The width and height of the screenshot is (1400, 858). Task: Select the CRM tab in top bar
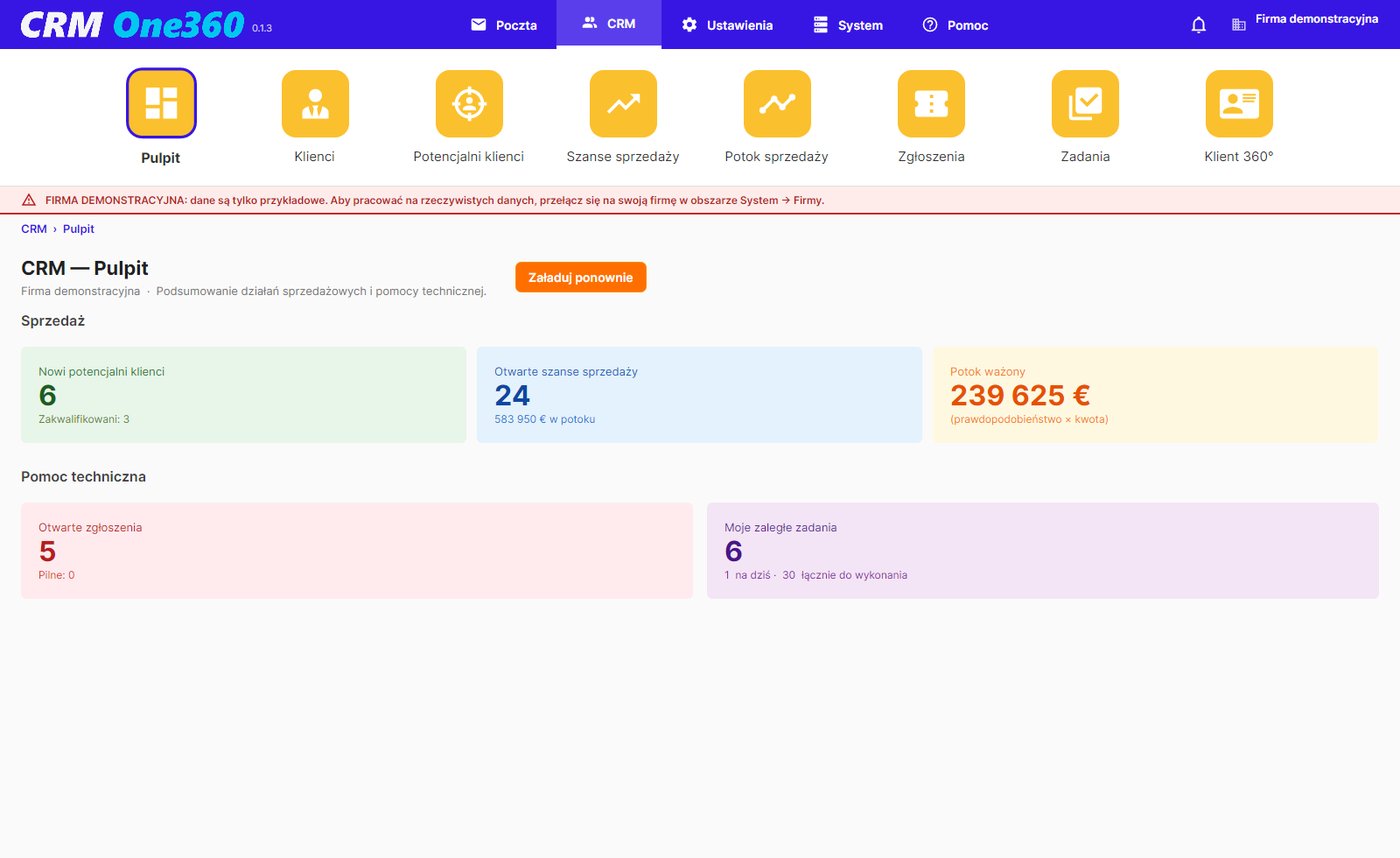pyautogui.click(x=609, y=24)
